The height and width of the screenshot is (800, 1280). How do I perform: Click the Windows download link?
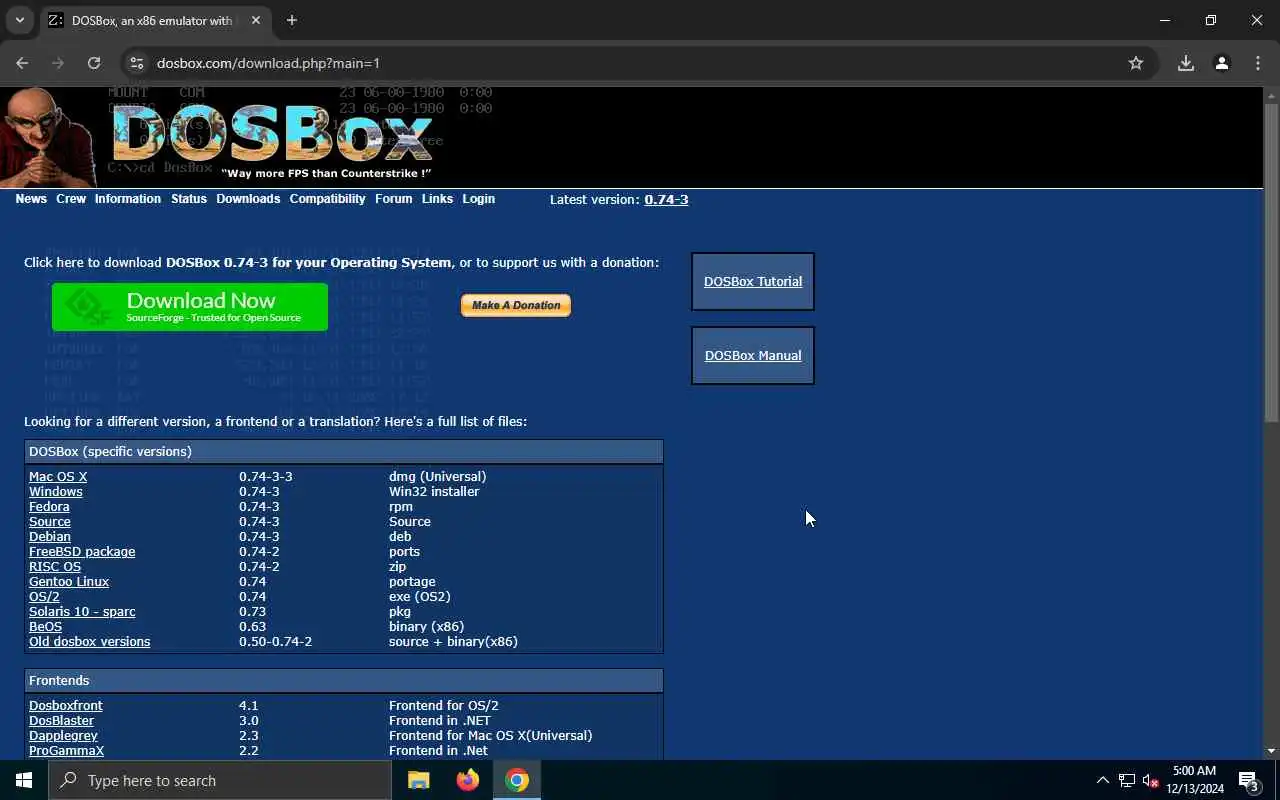(56, 492)
